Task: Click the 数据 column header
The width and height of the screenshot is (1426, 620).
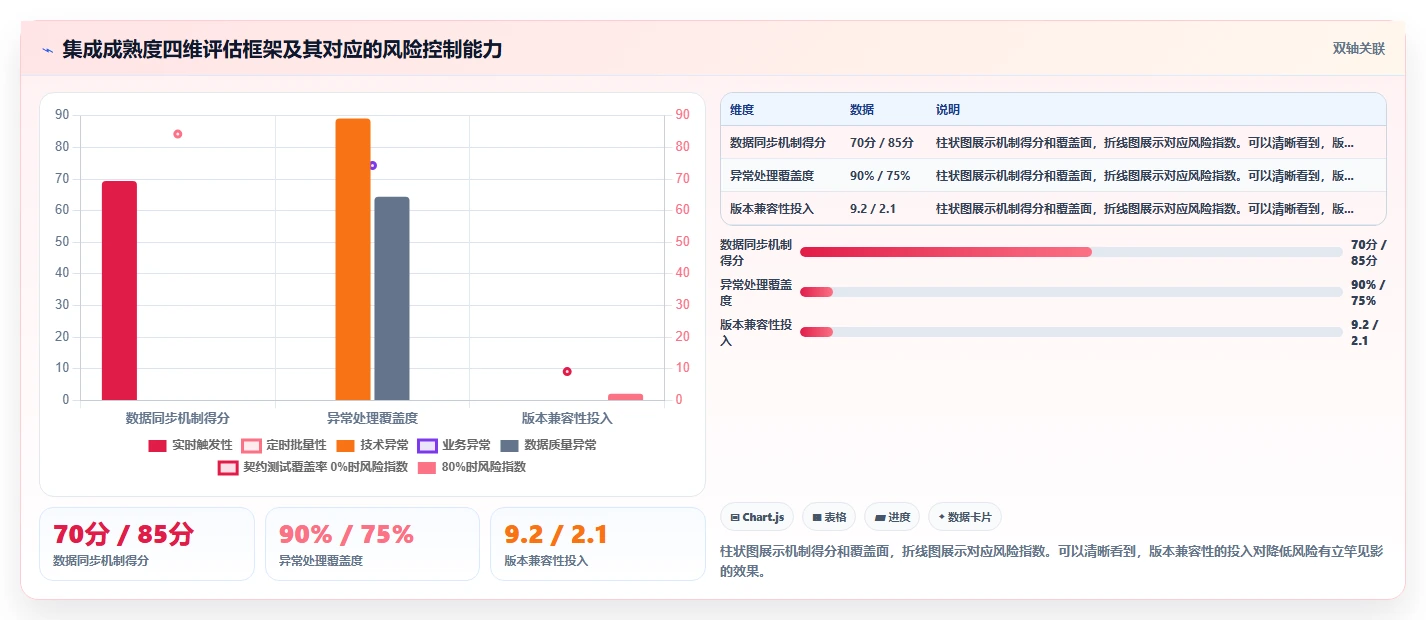Action: pos(862,109)
